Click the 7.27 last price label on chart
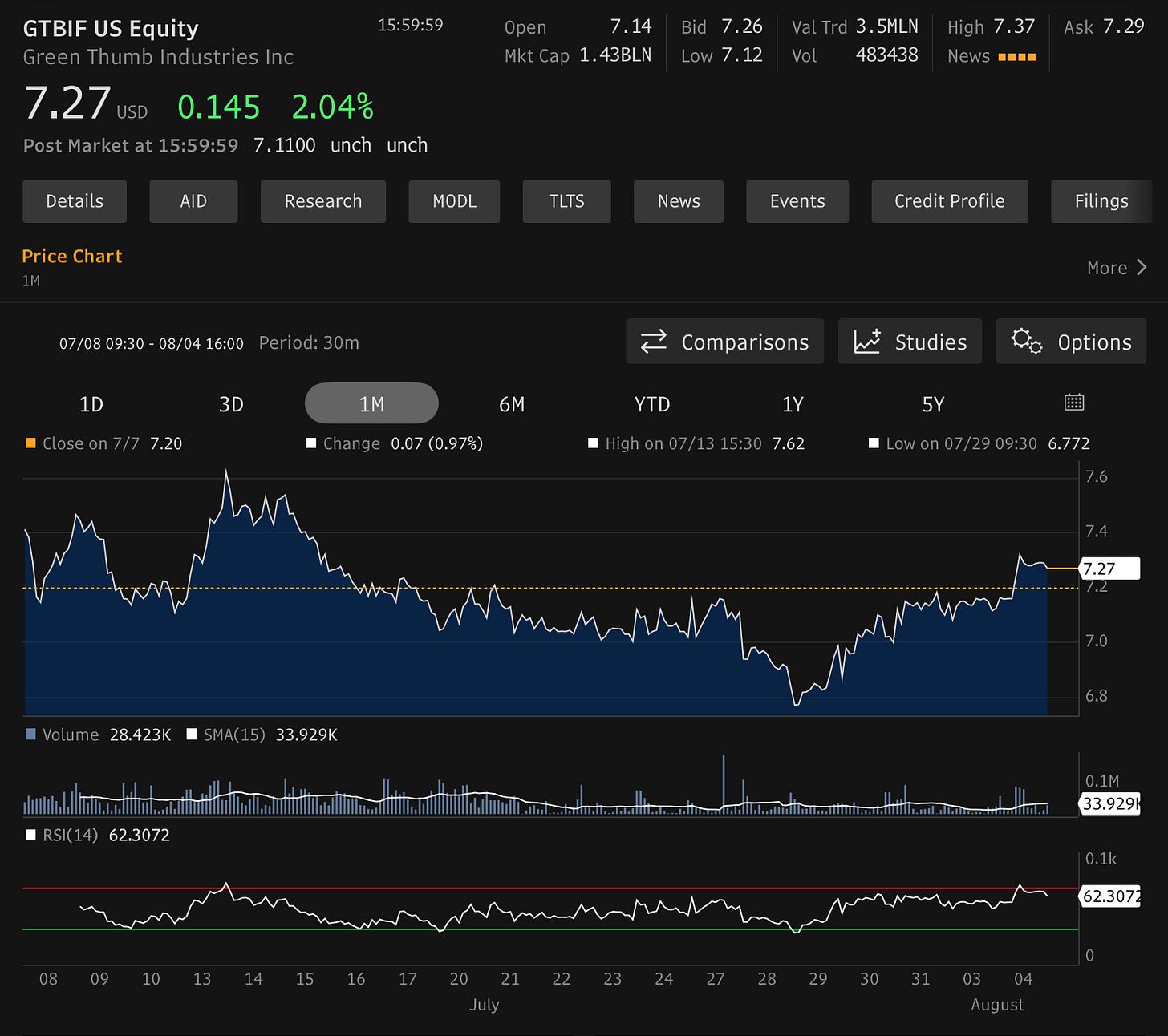This screenshot has height=1036, width=1168. click(1109, 569)
